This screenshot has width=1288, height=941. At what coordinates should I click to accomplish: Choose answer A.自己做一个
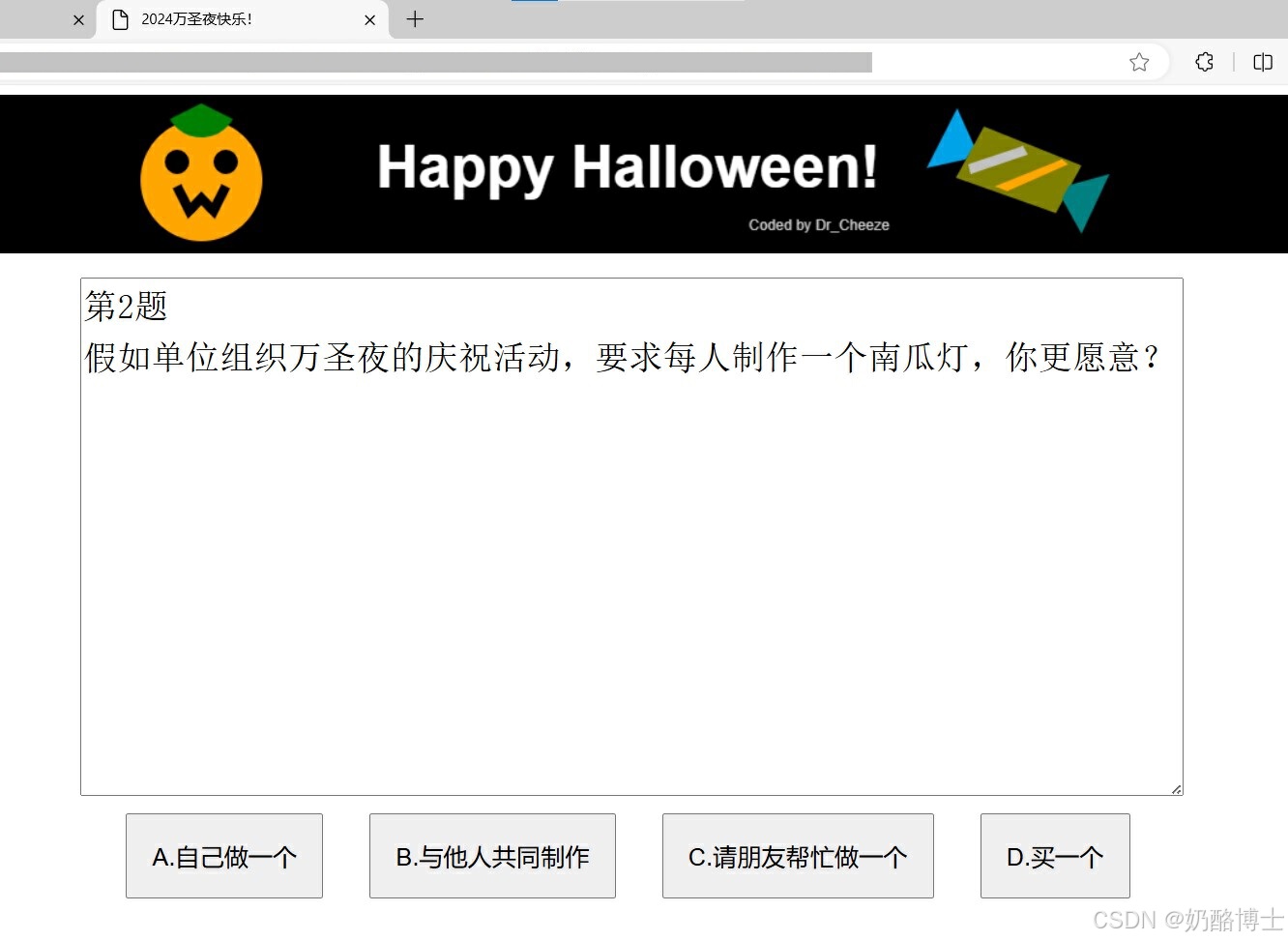(224, 856)
